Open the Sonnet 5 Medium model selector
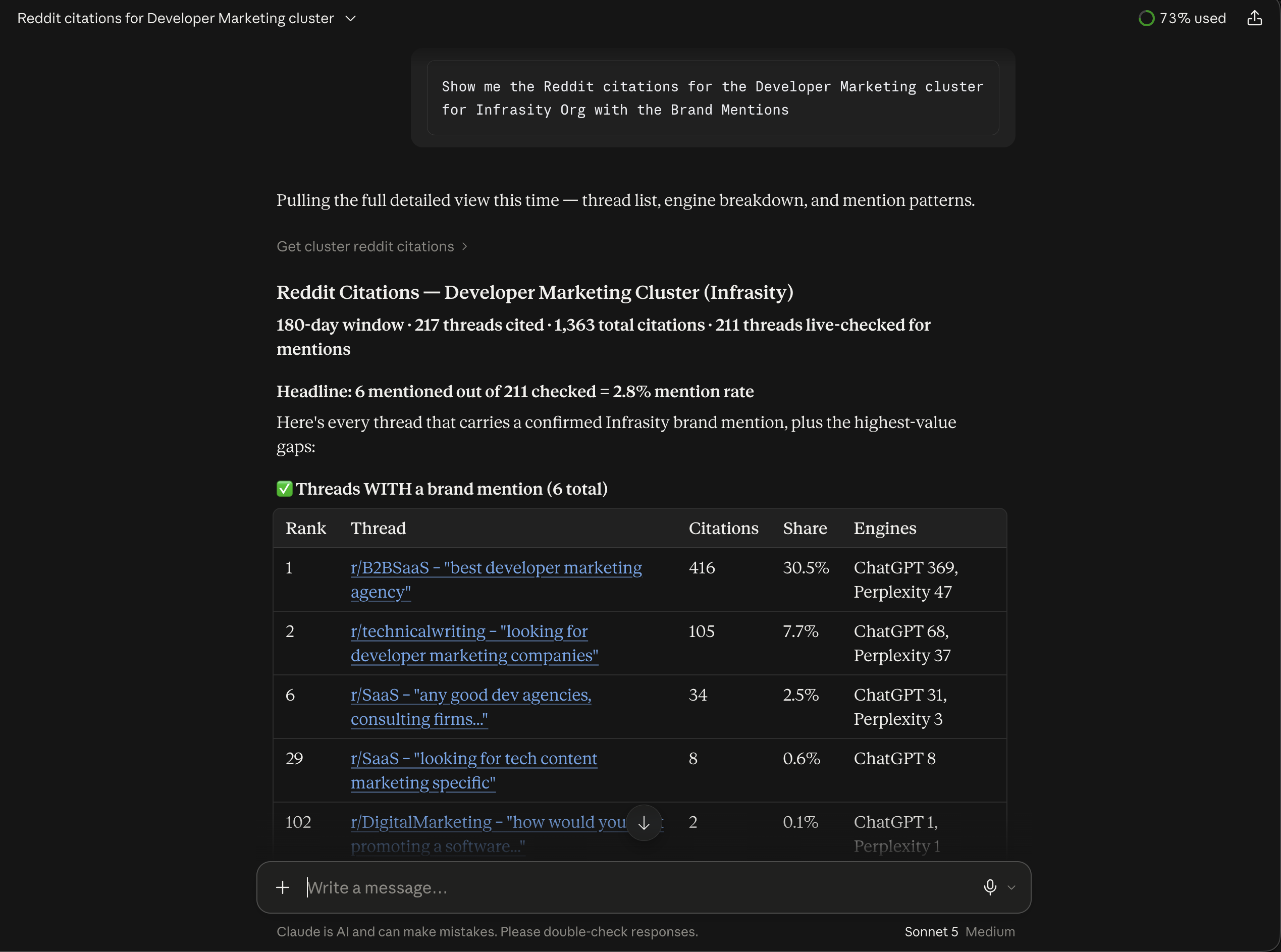This screenshot has width=1281, height=952. tap(959, 932)
